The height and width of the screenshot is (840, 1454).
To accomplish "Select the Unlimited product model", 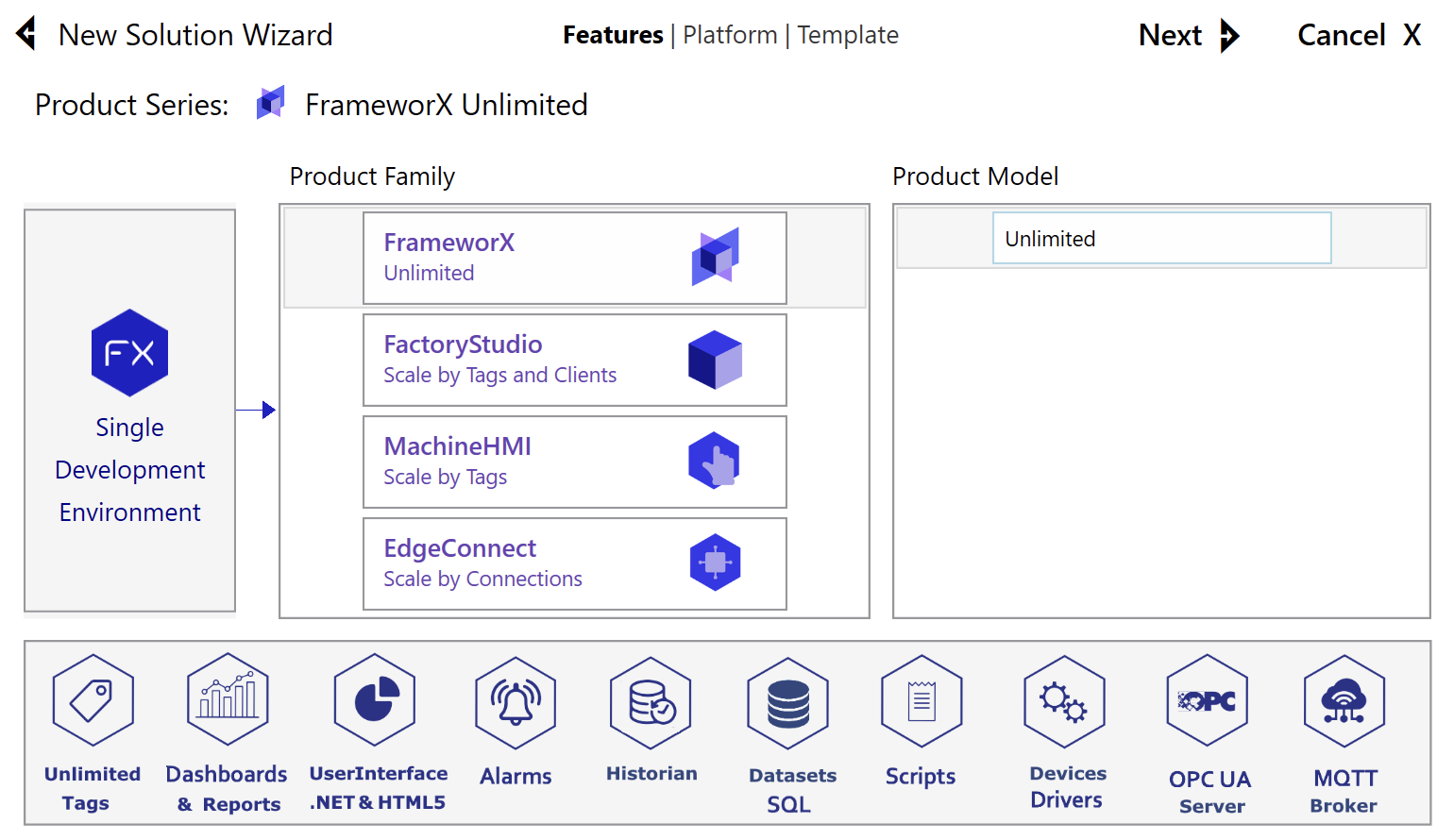I will [1160, 239].
